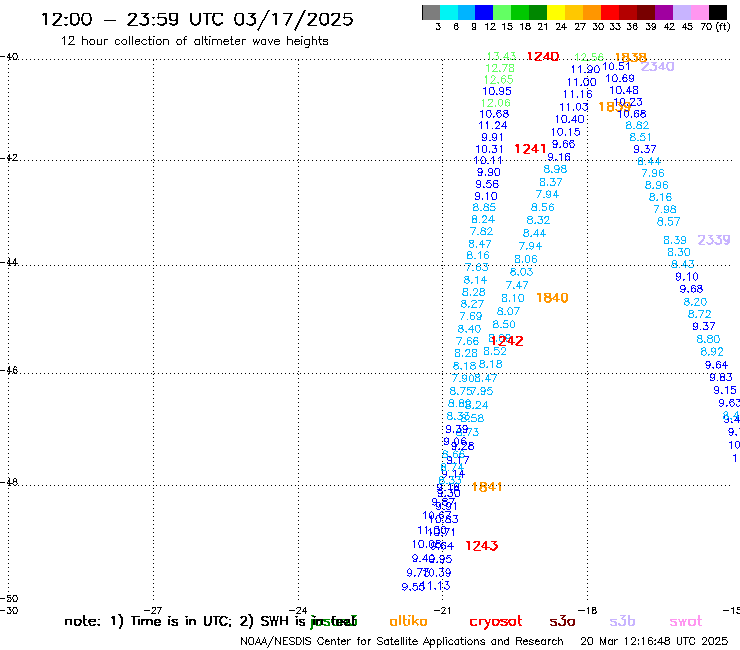Click the wave height value 8.50
Viewport: 740px width, 650px height.
click(x=504, y=324)
